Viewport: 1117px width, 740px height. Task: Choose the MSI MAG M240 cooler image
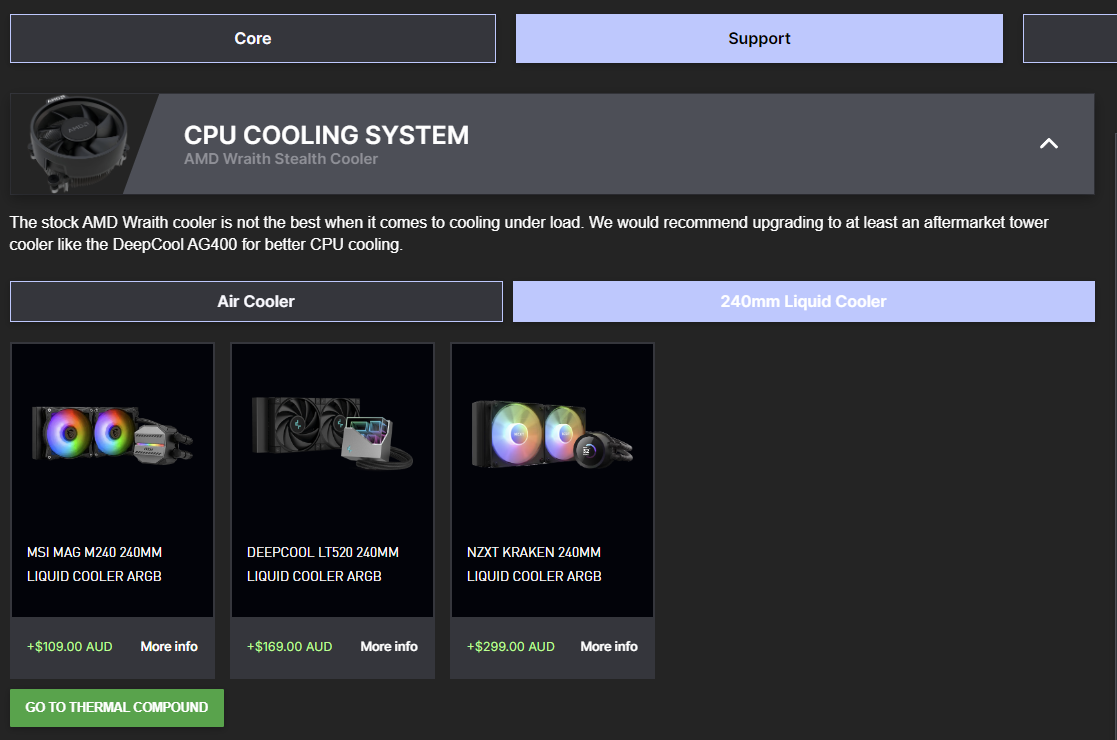point(113,434)
